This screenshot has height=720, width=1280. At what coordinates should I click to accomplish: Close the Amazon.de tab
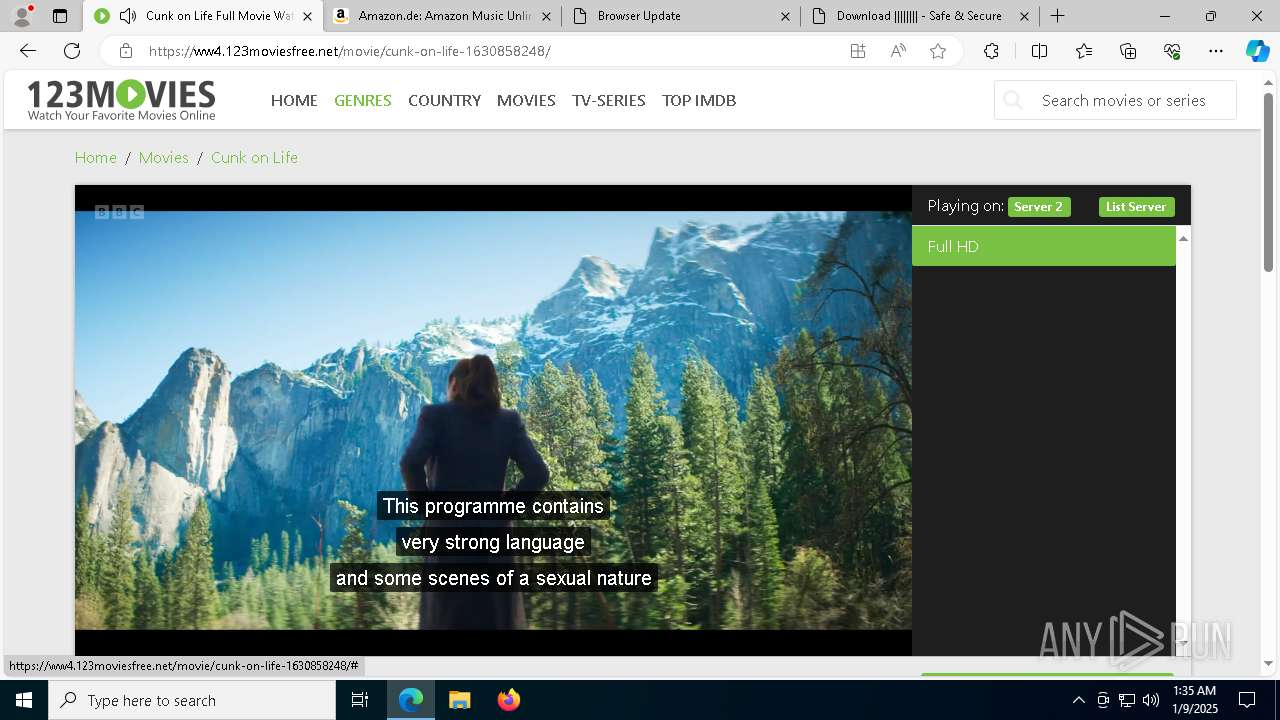[x=546, y=16]
